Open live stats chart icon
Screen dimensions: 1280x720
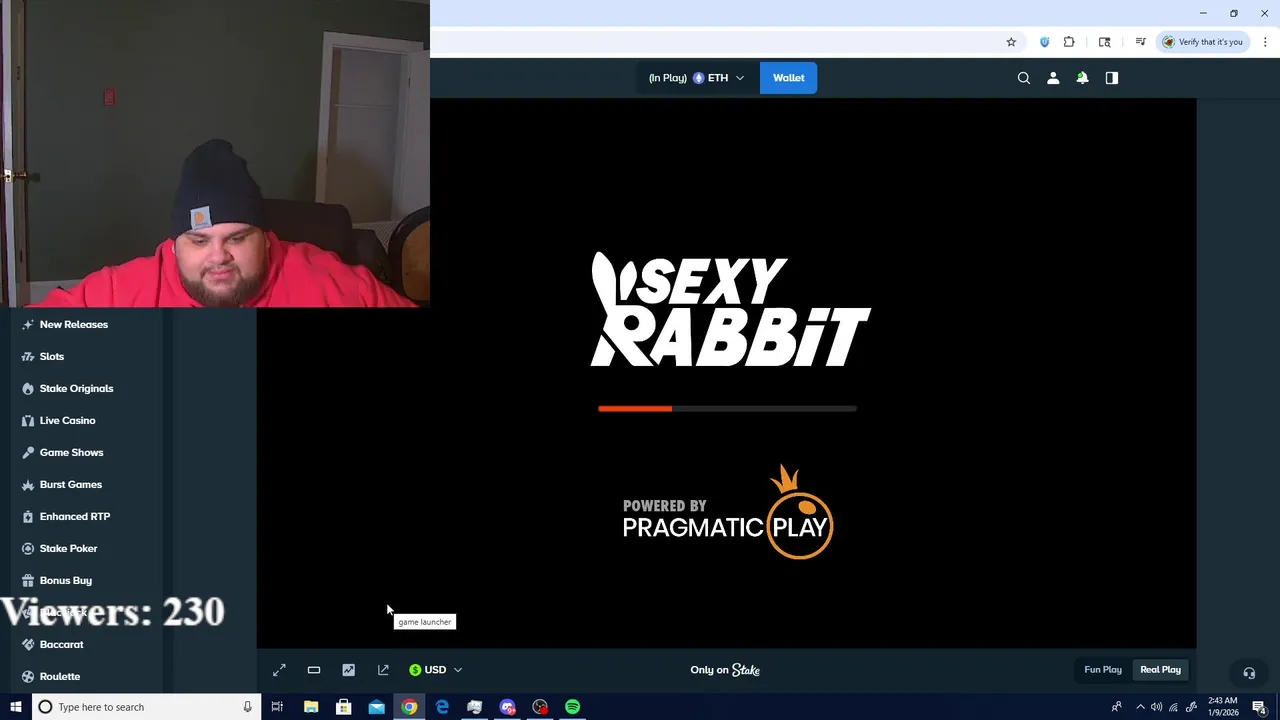(x=348, y=670)
